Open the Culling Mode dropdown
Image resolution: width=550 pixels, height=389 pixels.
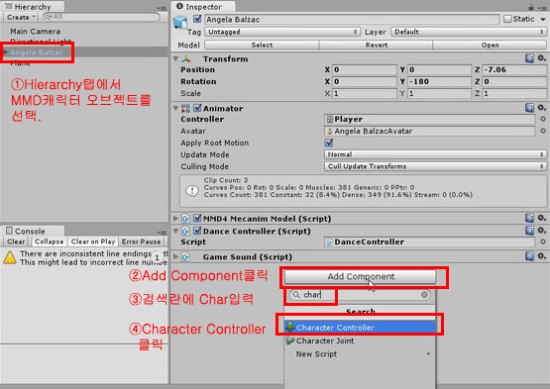tap(435, 166)
